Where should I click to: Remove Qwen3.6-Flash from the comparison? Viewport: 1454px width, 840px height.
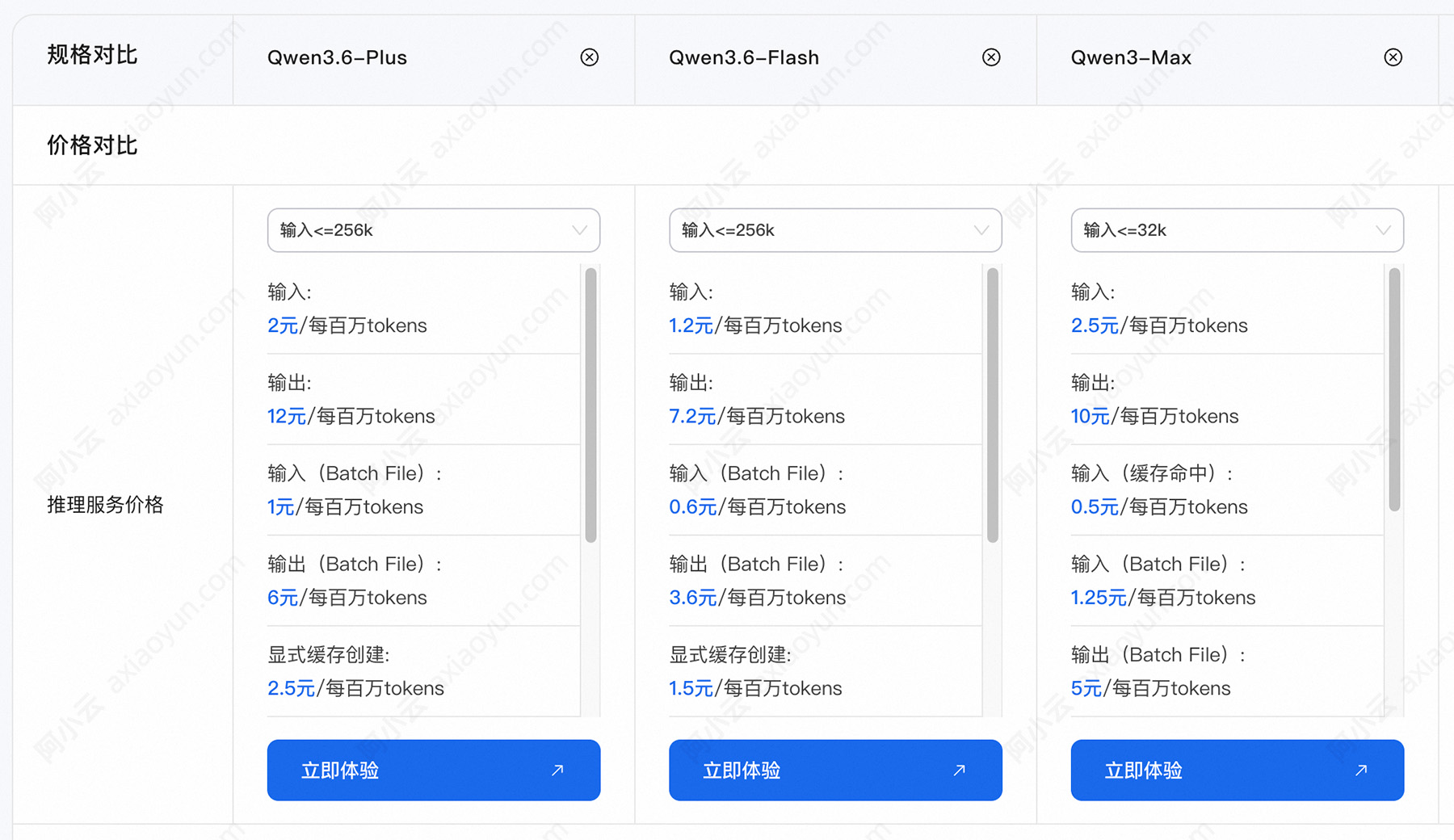[991, 57]
